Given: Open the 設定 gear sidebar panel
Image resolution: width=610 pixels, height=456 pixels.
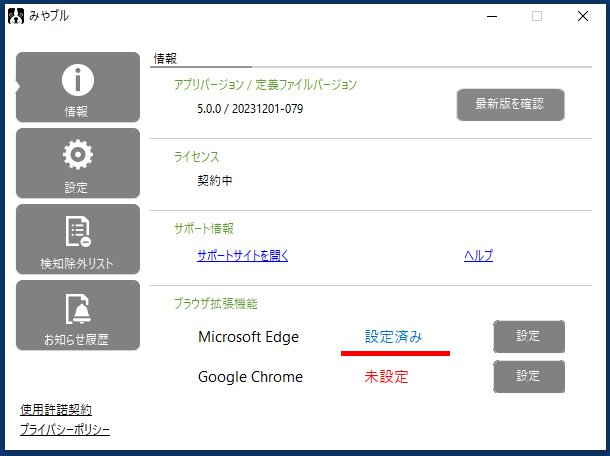Looking at the screenshot, I should click(x=78, y=163).
